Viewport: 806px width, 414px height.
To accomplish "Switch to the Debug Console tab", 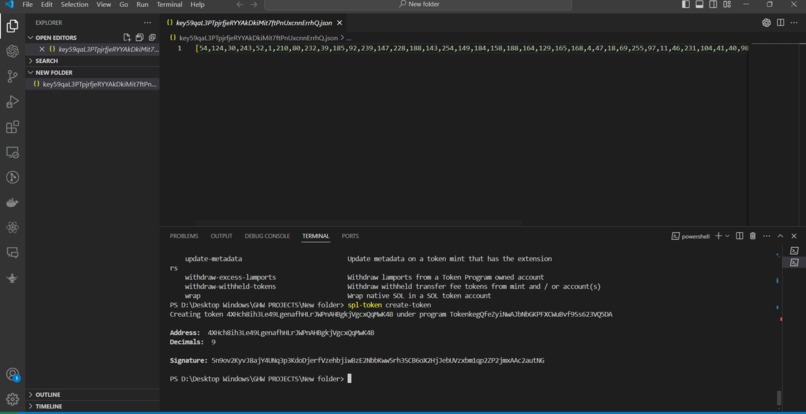I will click(267, 236).
